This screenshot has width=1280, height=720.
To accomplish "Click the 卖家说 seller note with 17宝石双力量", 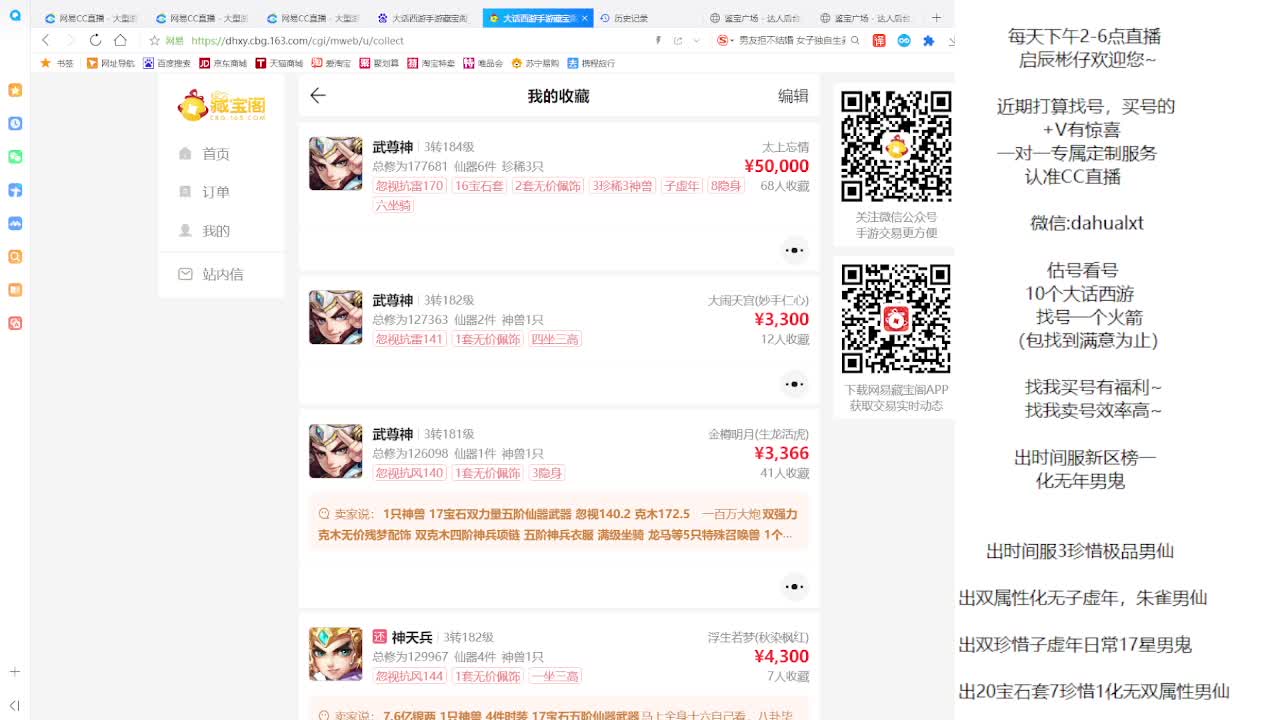I will click(559, 524).
